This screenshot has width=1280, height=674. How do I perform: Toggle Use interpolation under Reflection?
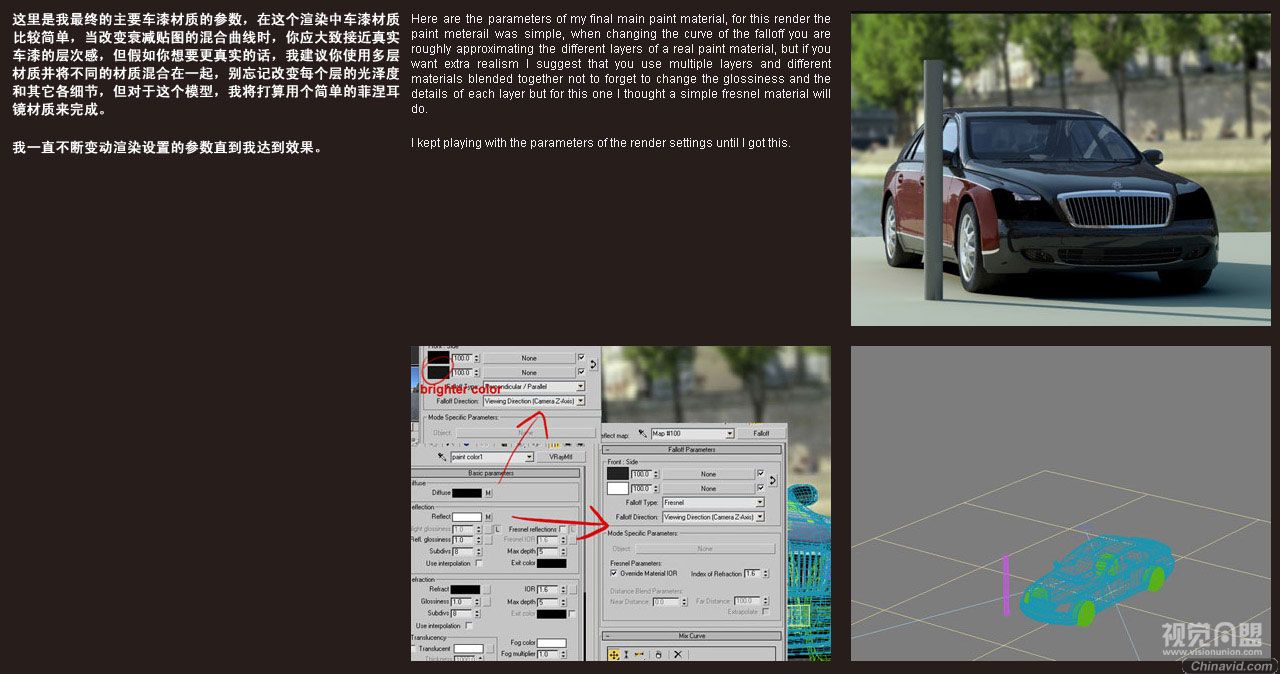[x=480, y=562]
